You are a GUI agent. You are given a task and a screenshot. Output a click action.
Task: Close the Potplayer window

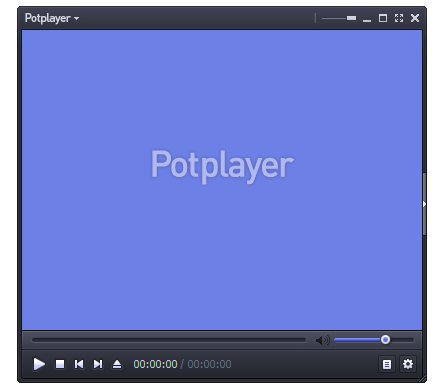[x=415, y=18]
